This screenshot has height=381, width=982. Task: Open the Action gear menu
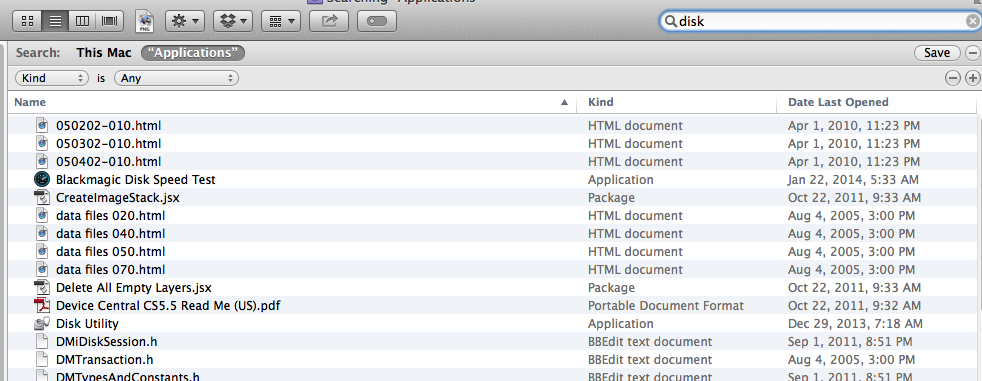(185, 21)
